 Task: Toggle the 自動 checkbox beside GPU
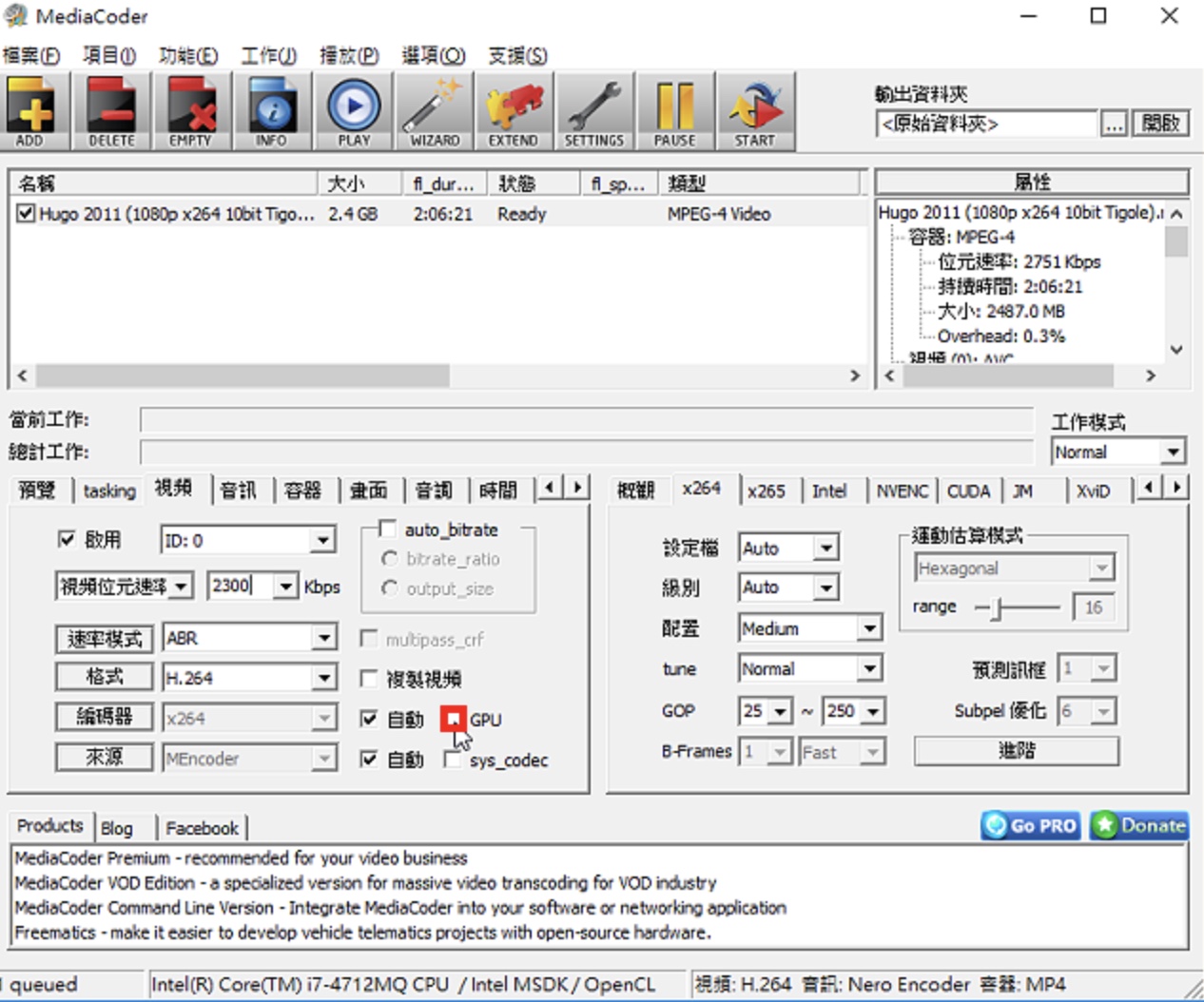369,720
